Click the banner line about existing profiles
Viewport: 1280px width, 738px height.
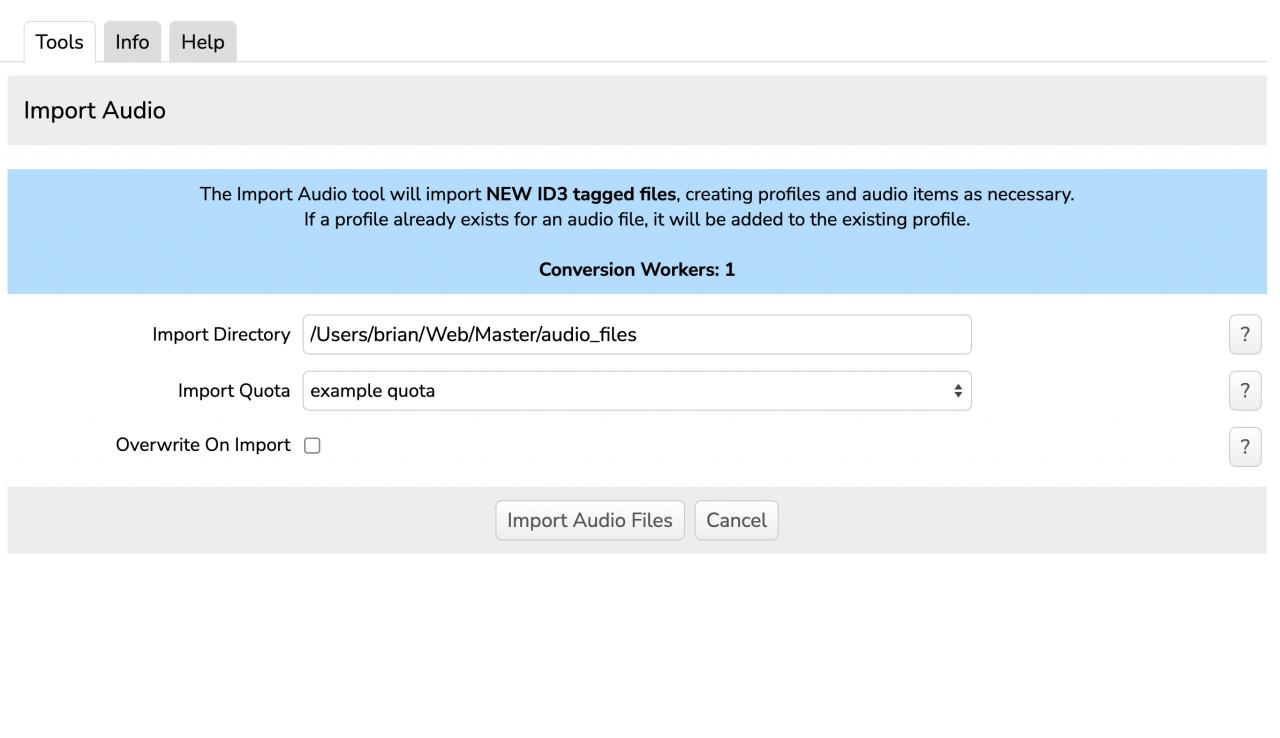(636, 219)
